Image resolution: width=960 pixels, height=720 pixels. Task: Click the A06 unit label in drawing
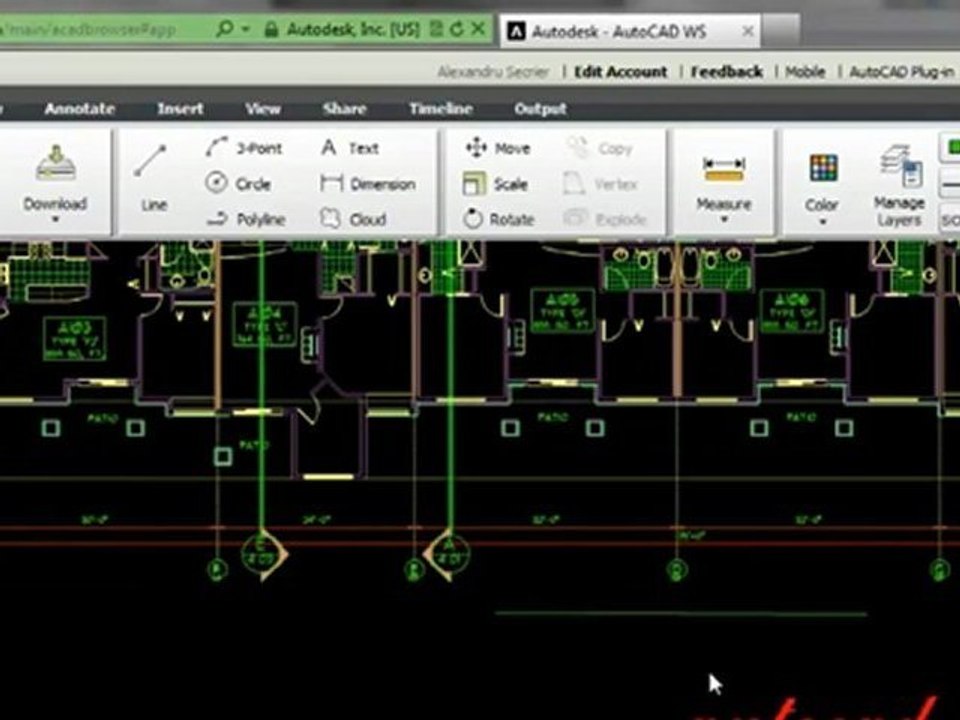pos(792,312)
